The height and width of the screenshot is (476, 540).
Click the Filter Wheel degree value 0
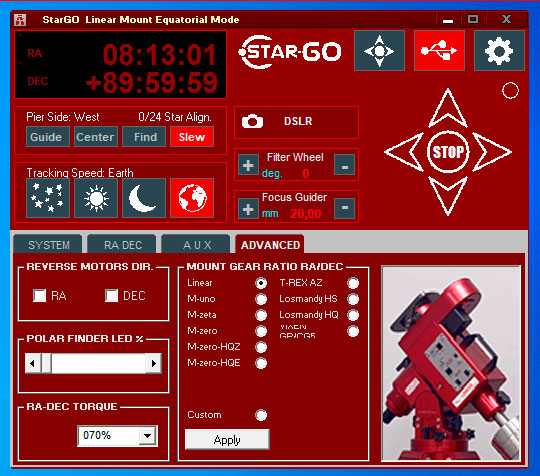306,173
